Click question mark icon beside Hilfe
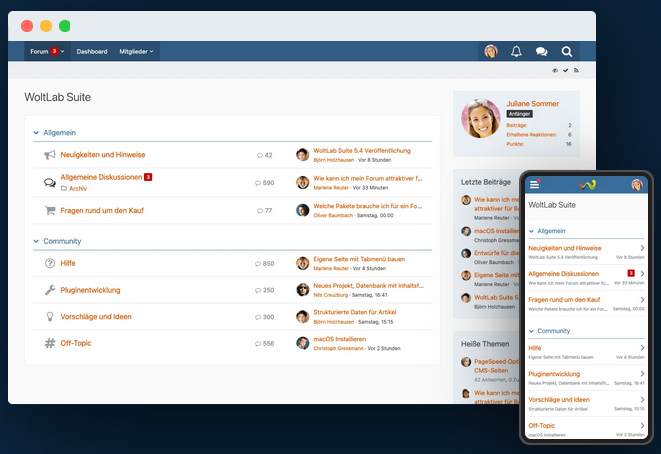This screenshot has height=454, width=661. point(50,263)
